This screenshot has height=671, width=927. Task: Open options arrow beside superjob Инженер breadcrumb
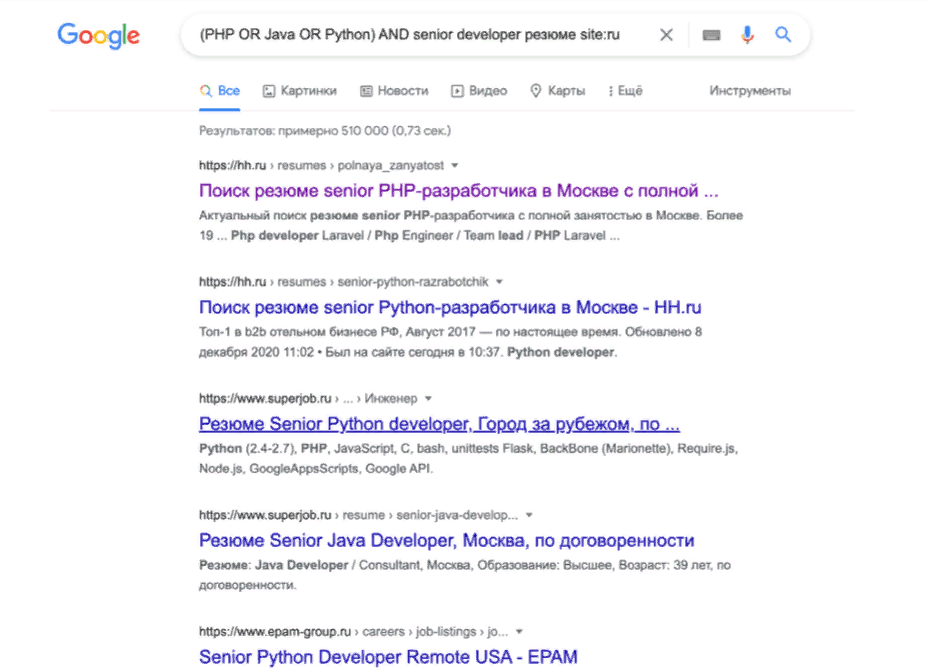(x=428, y=399)
